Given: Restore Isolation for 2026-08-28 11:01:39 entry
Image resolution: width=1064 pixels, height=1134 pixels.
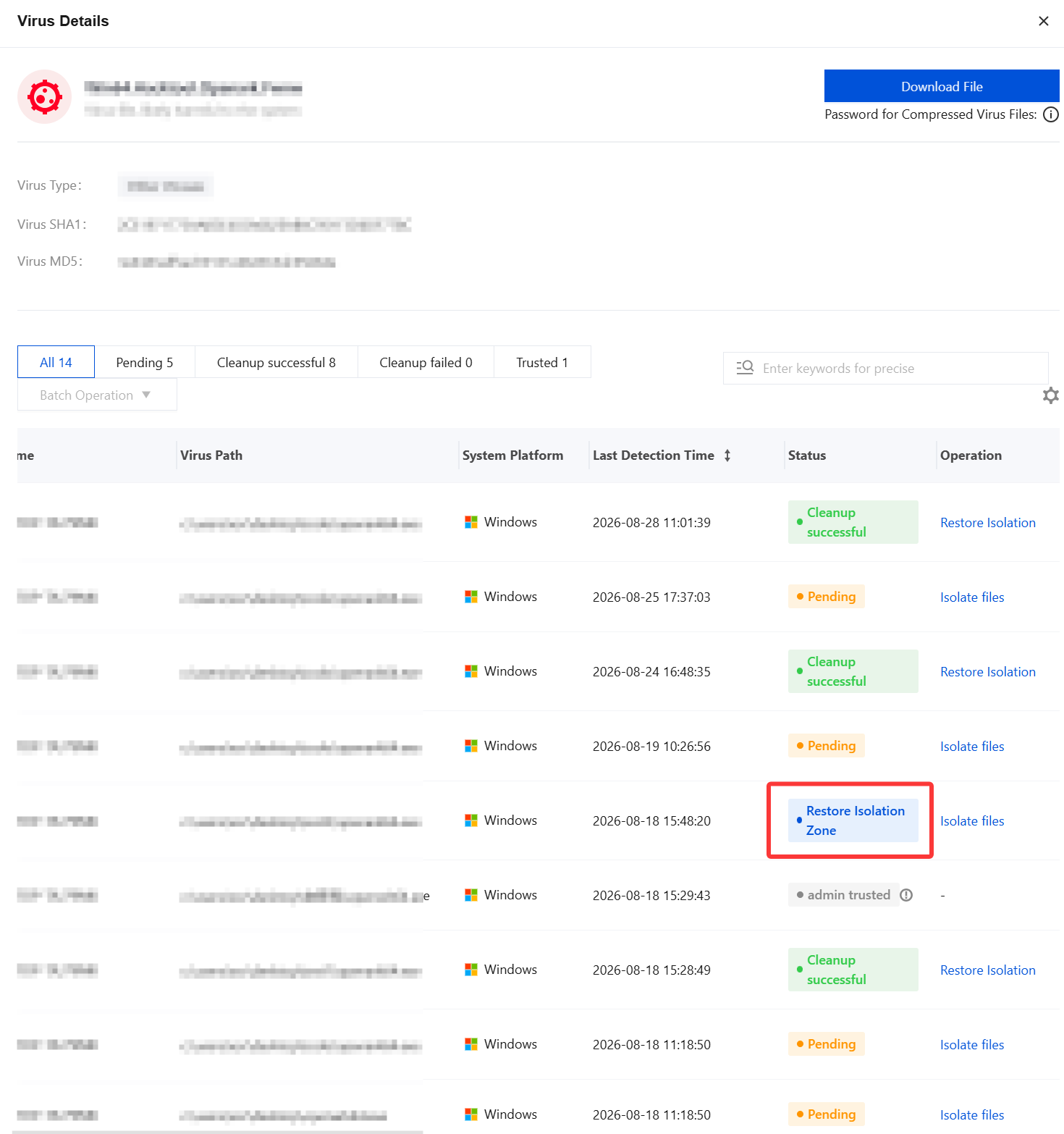Looking at the screenshot, I should [x=988, y=523].
